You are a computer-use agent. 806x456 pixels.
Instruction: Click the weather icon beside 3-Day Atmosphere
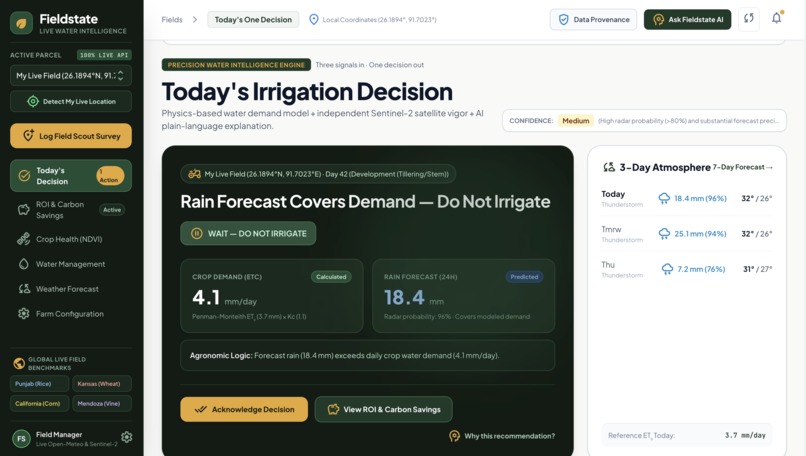point(609,167)
